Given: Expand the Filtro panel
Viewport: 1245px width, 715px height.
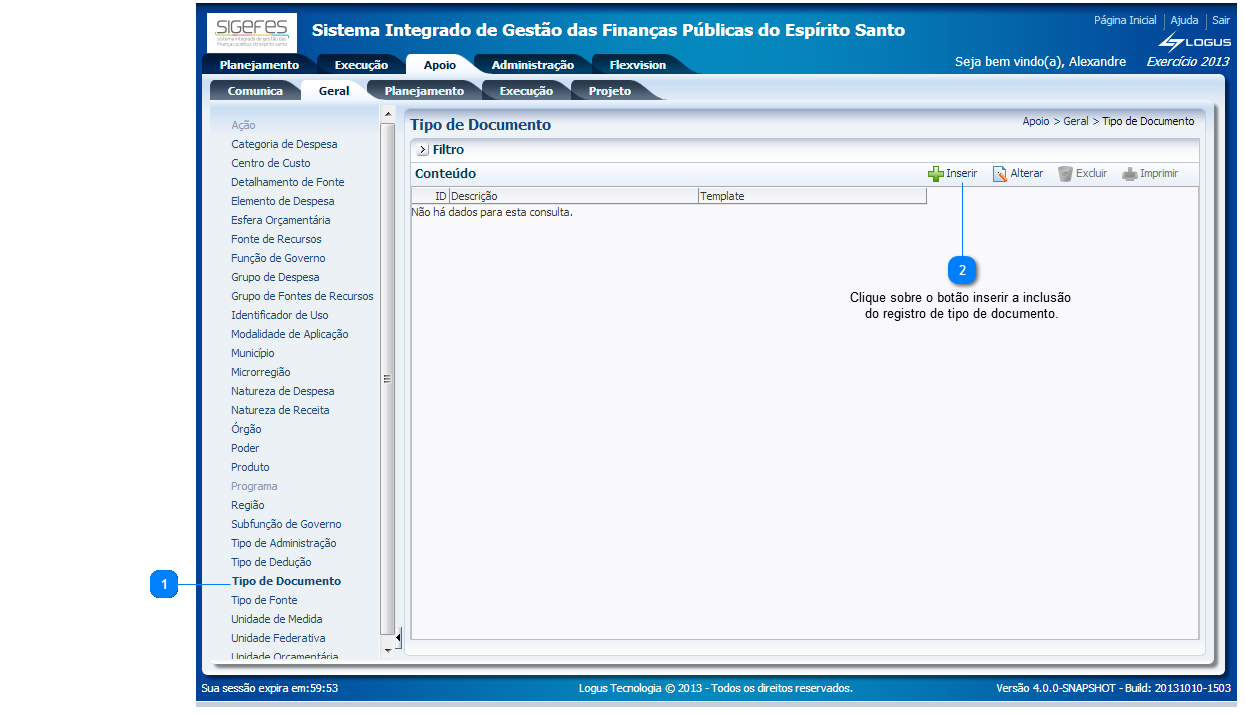Looking at the screenshot, I should 423,150.
